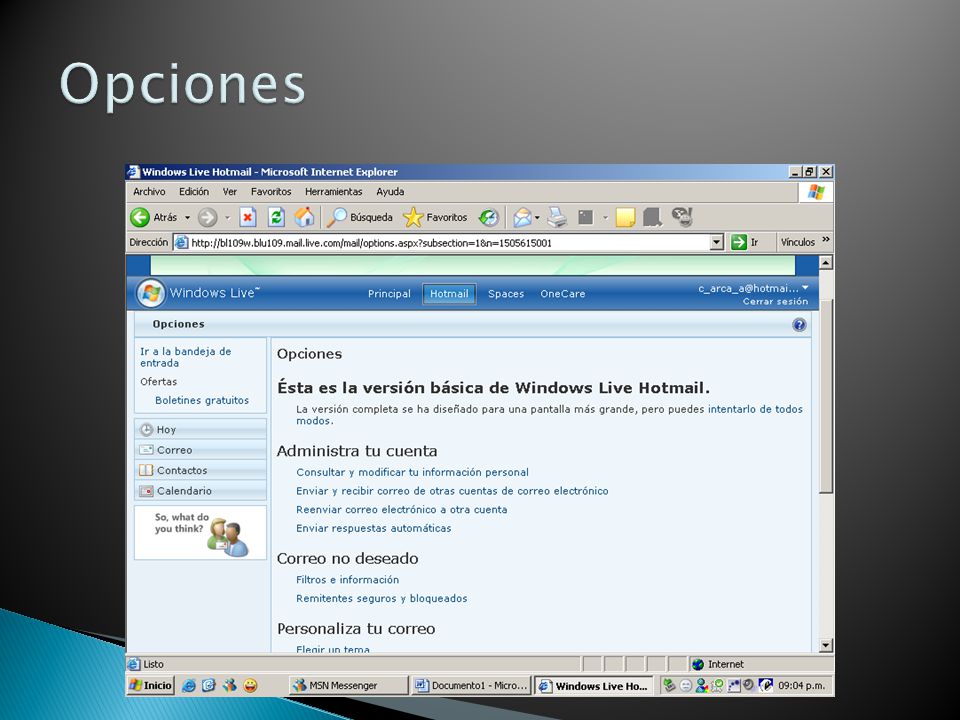This screenshot has width=960, height=720.
Task: Select Hoy in the sidebar
Action: coord(200,429)
